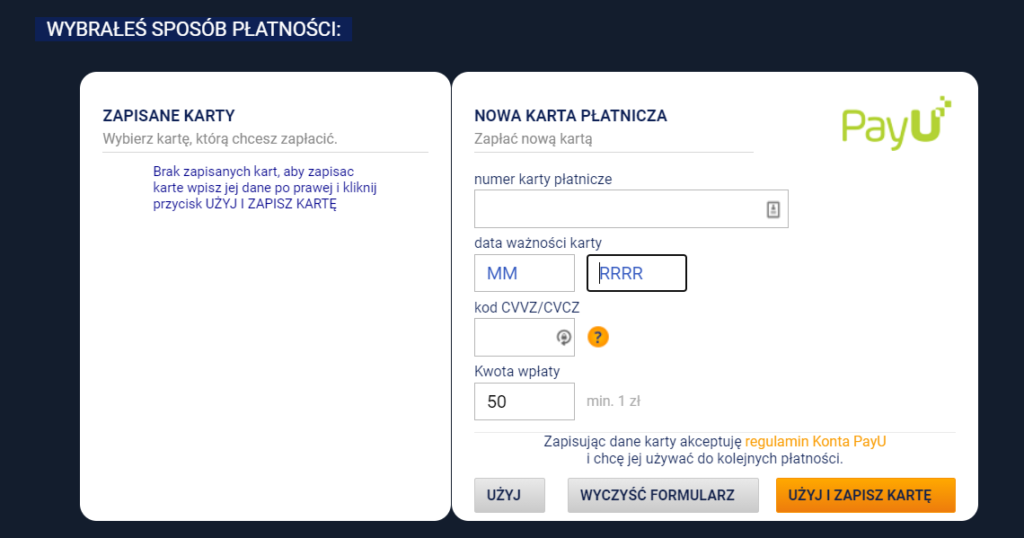Click the 'Kwota wpłaty' label
Screen dimensions: 1024x538
coord(517,372)
